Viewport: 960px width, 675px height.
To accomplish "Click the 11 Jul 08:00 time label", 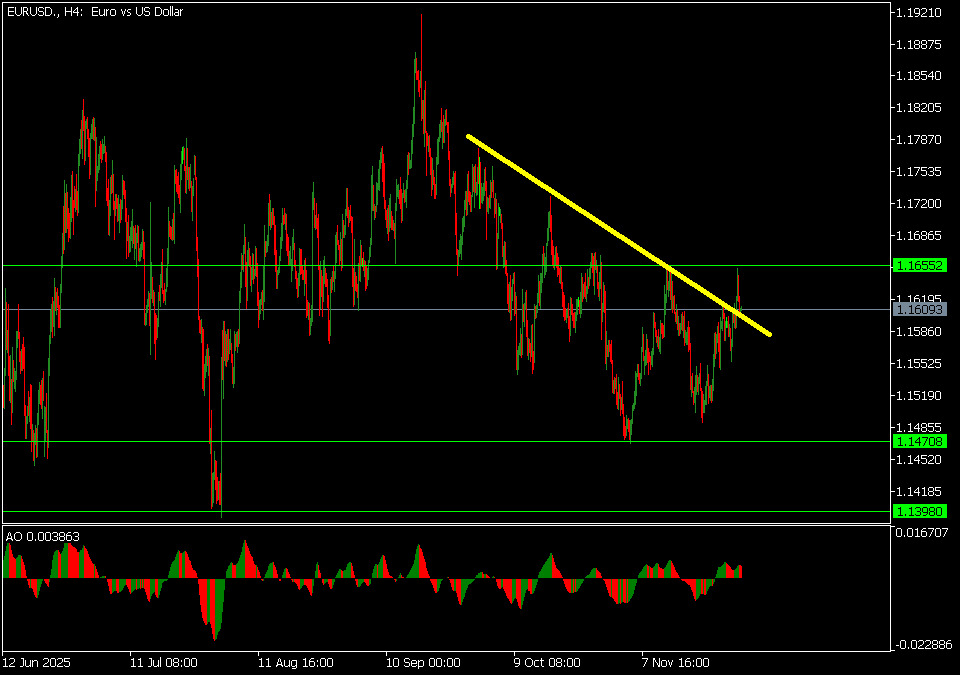I will pyautogui.click(x=164, y=662).
